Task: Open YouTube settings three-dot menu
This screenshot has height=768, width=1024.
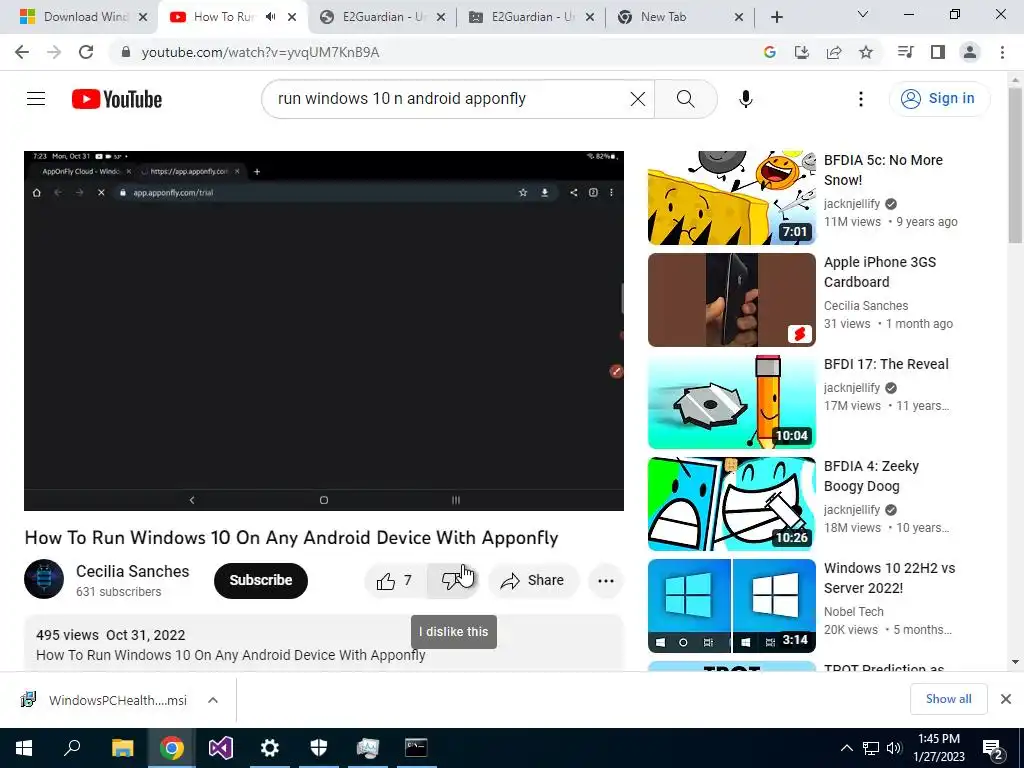Action: coord(861,99)
